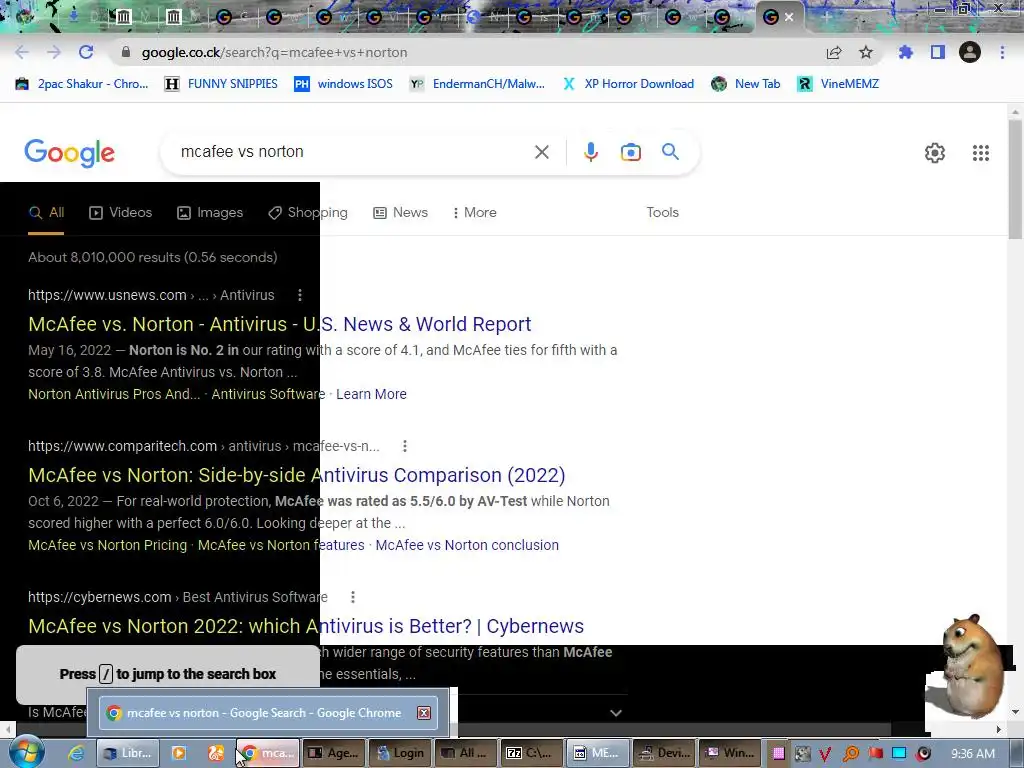Open the windows ISOS bookmark
The width and height of the screenshot is (1024, 768).
pyautogui.click(x=344, y=84)
